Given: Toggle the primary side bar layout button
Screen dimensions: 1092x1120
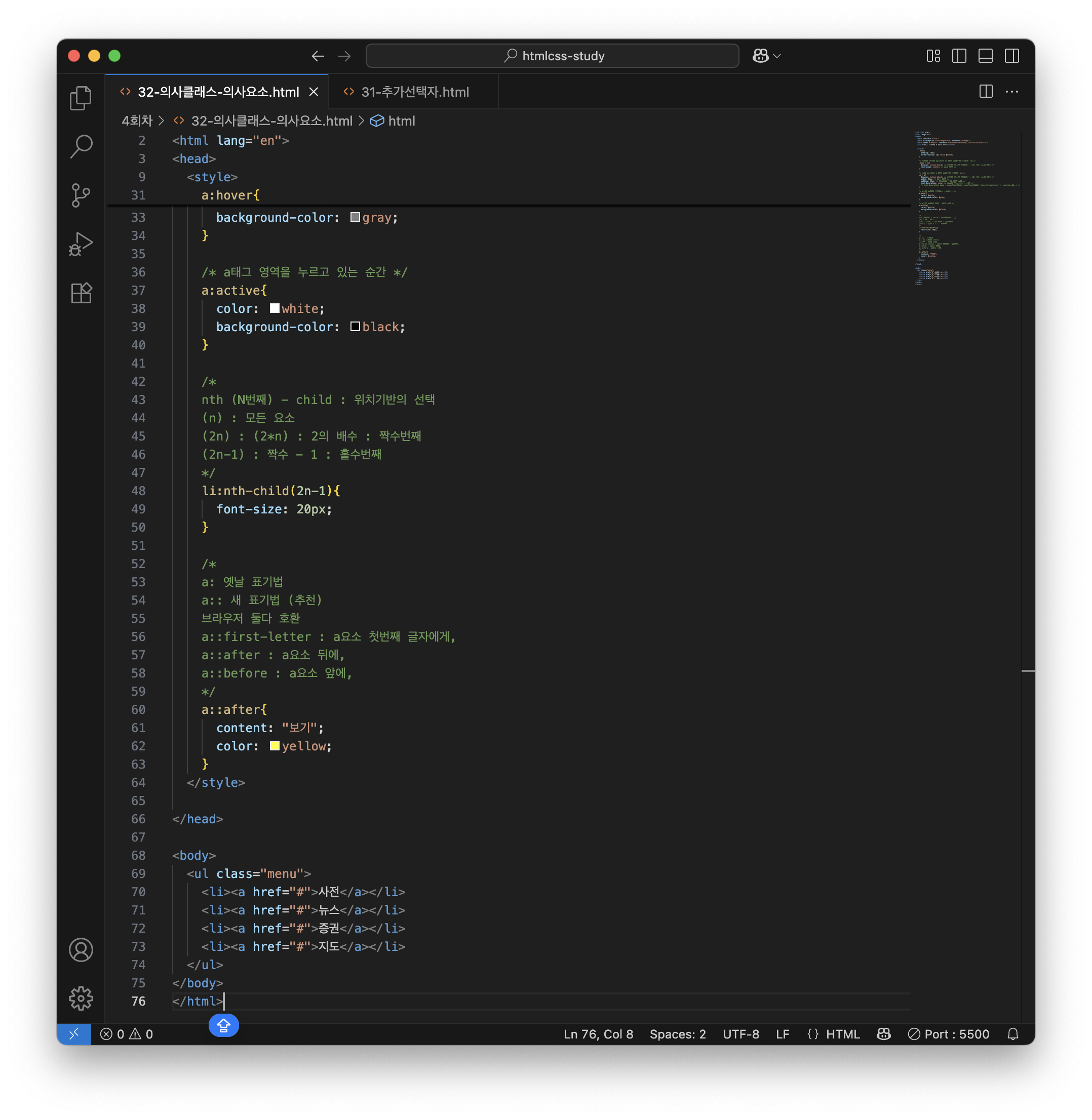Looking at the screenshot, I should (959, 56).
